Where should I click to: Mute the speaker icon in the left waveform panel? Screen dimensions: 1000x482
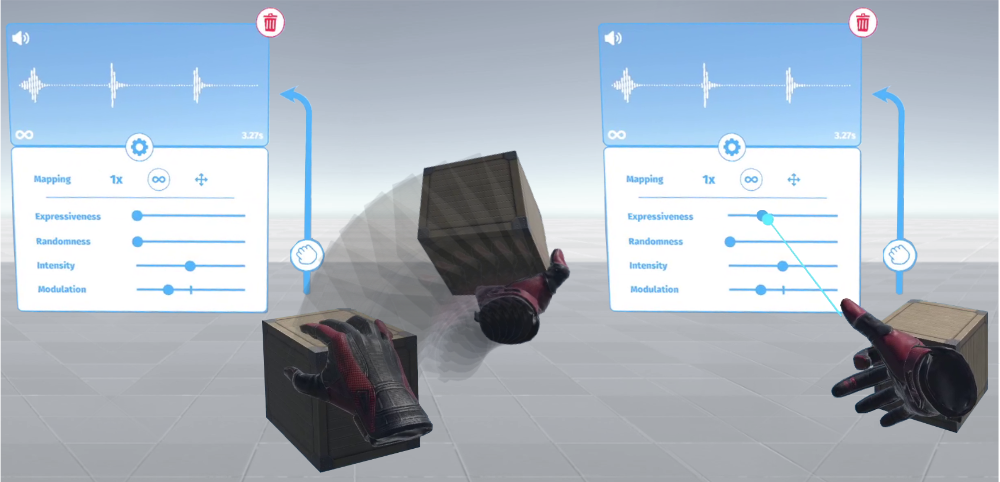21,39
